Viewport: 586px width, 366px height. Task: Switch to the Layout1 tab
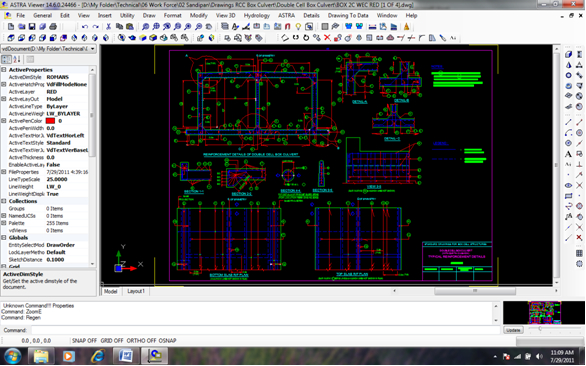point(136,291)
